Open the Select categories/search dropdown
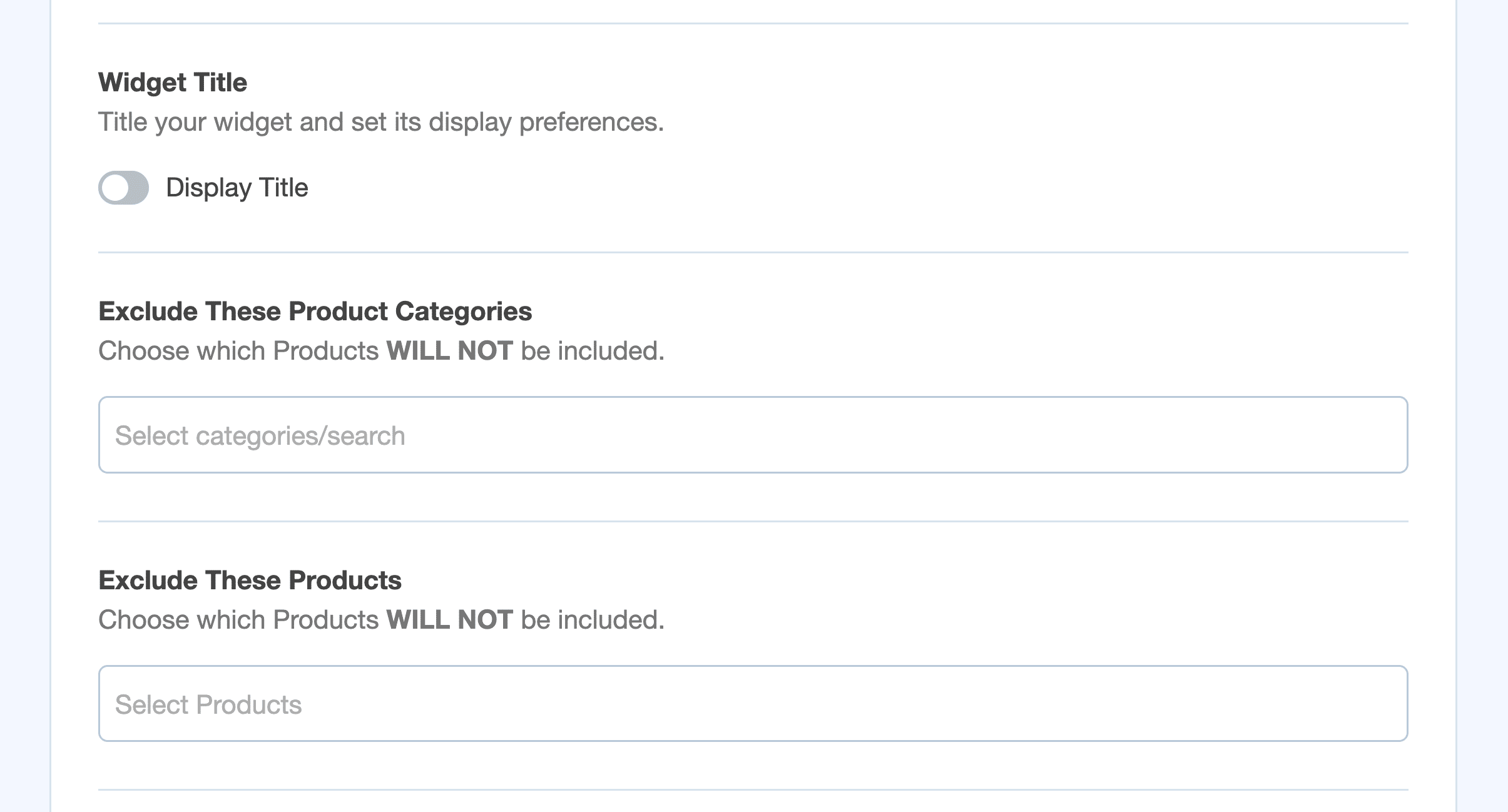1508x812 pixels. point(753,435)
